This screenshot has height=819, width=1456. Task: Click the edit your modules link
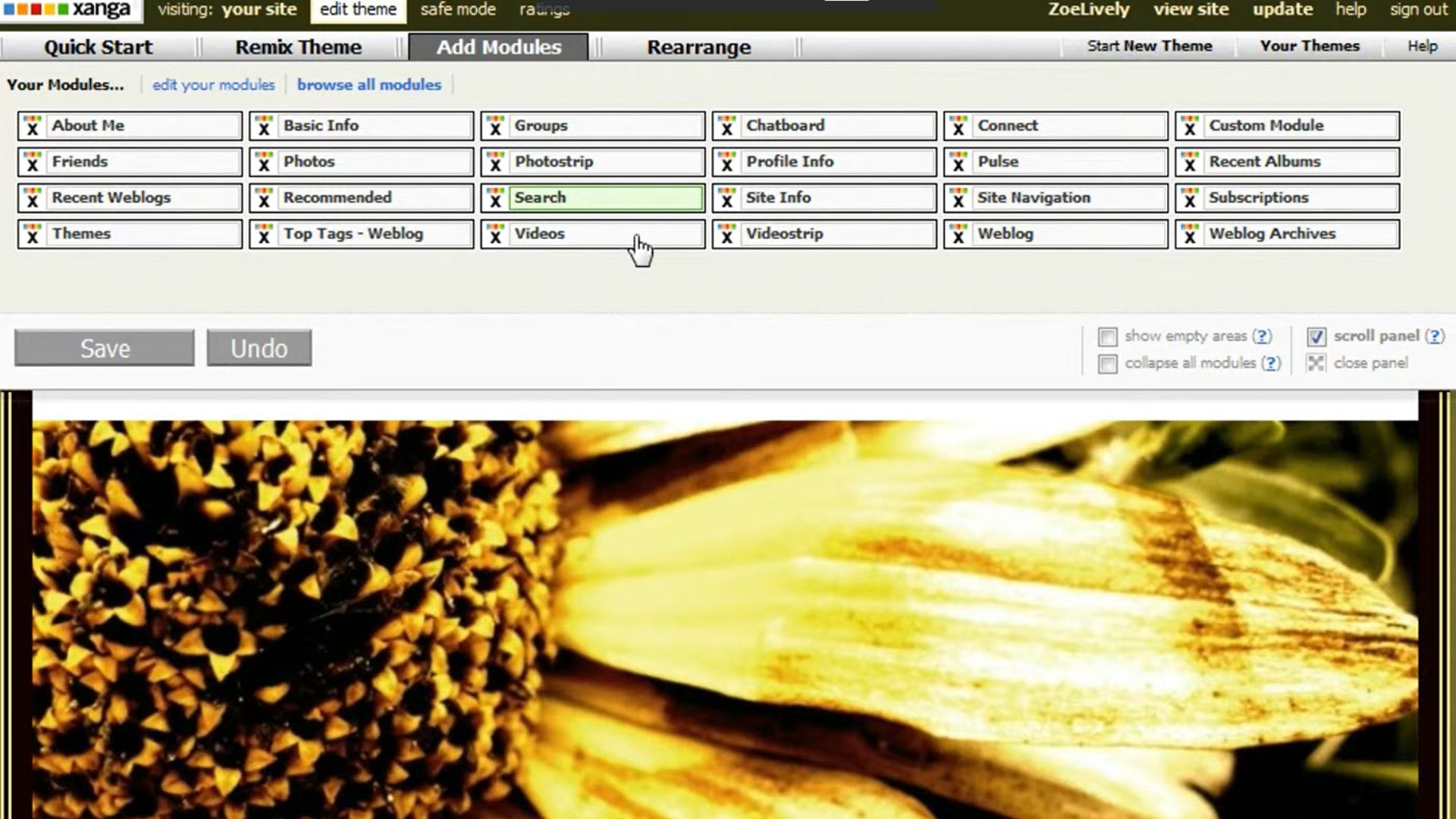(x=213, y=85)
